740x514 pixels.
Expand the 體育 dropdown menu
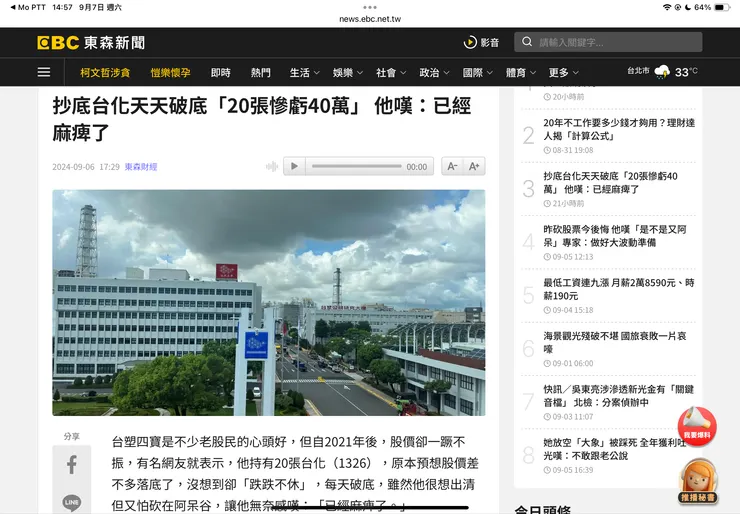(521, 73)
